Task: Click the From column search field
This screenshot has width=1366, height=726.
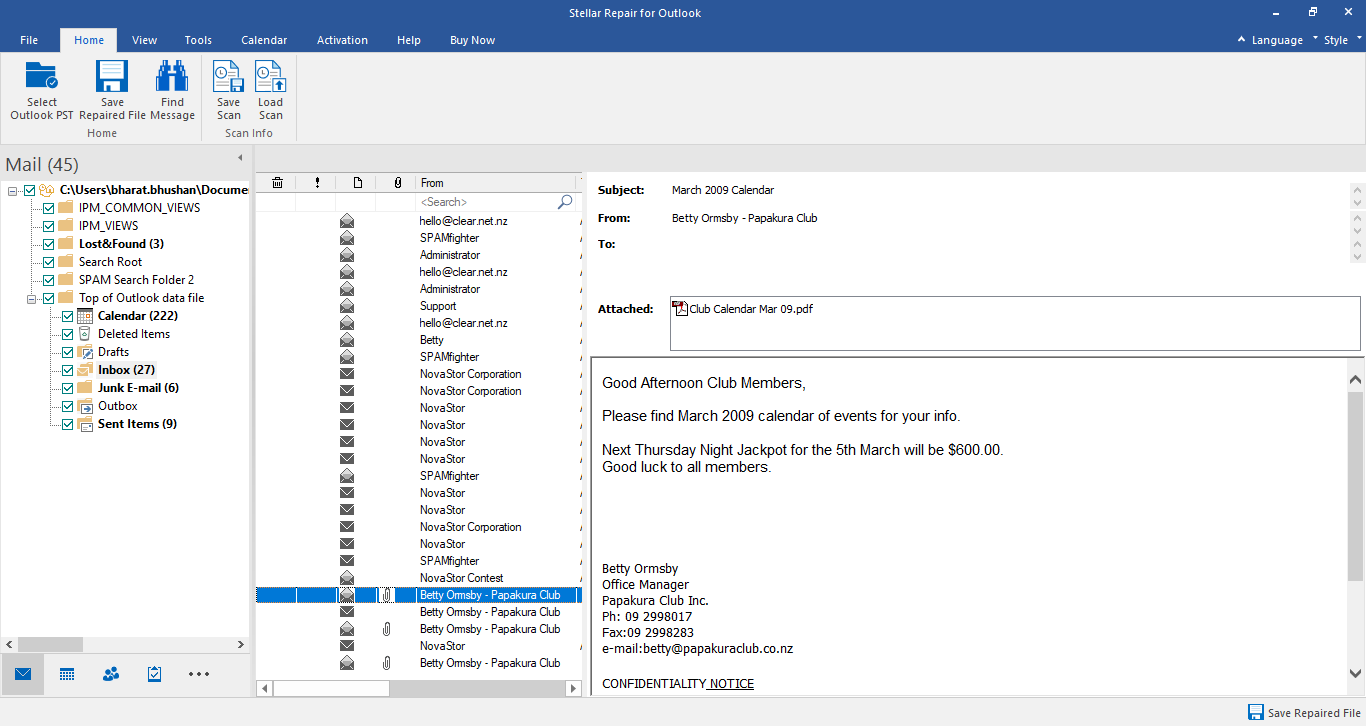Action: click(486, 202)
